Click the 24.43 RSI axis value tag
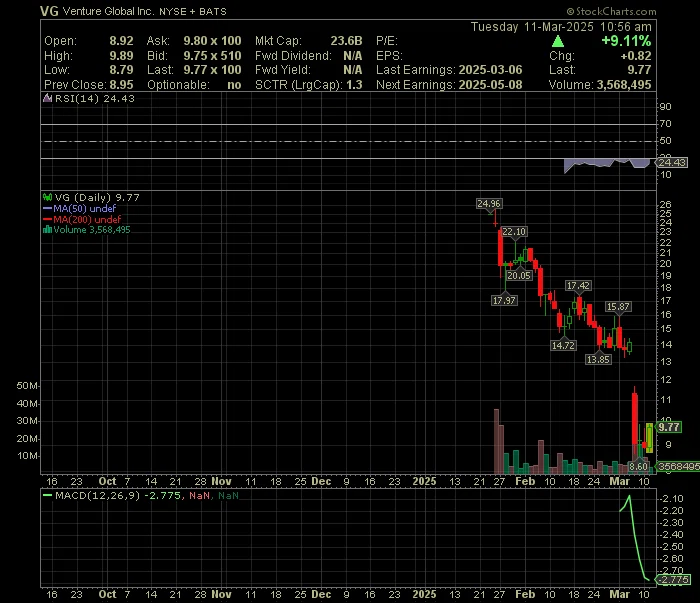 (x=672, y=162)
